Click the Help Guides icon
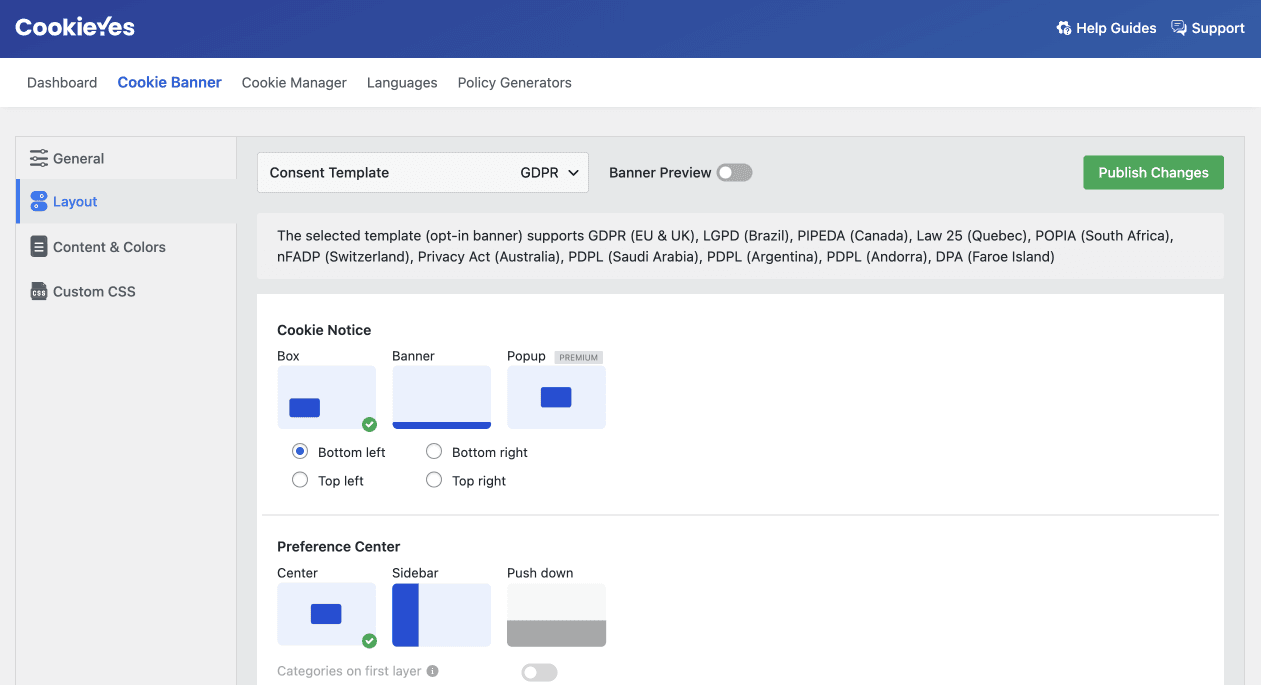The image size is (1261, 685). (x=1064, y=28)
